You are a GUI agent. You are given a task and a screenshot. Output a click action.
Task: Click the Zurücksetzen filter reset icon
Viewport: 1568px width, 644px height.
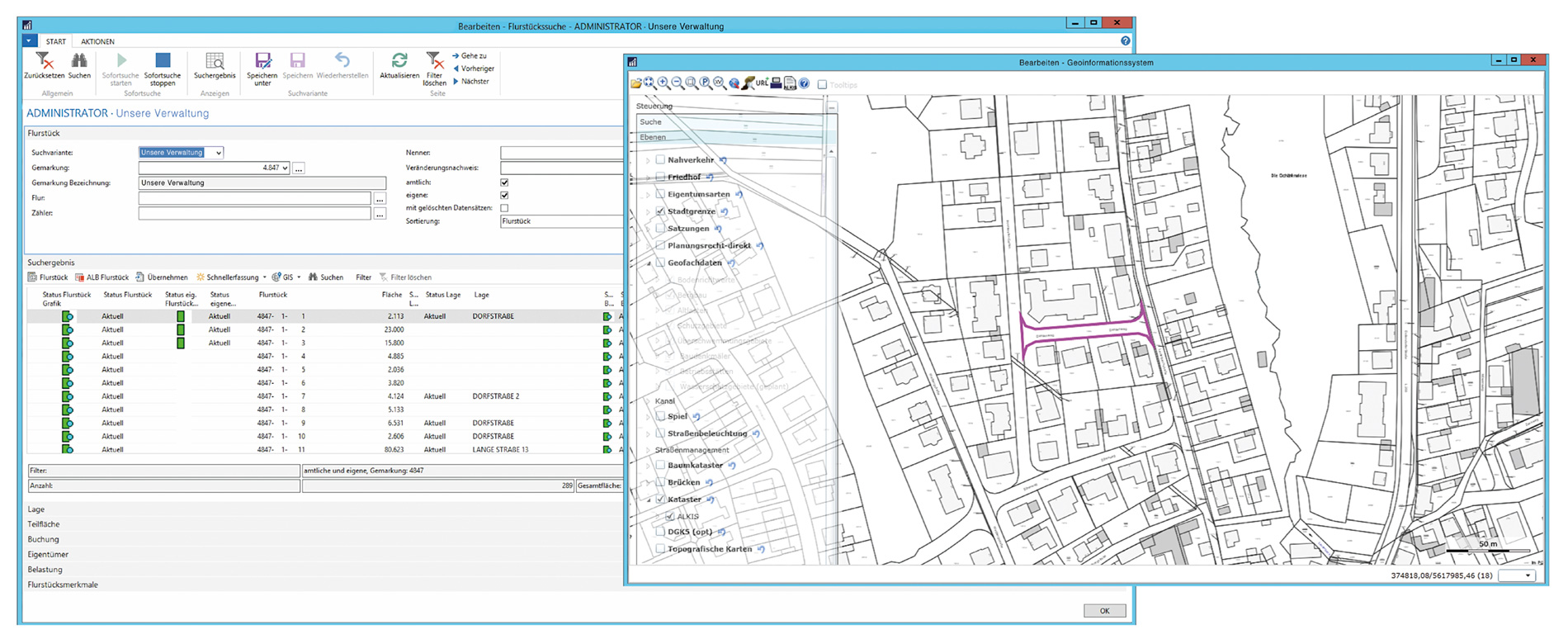point(44,61)
